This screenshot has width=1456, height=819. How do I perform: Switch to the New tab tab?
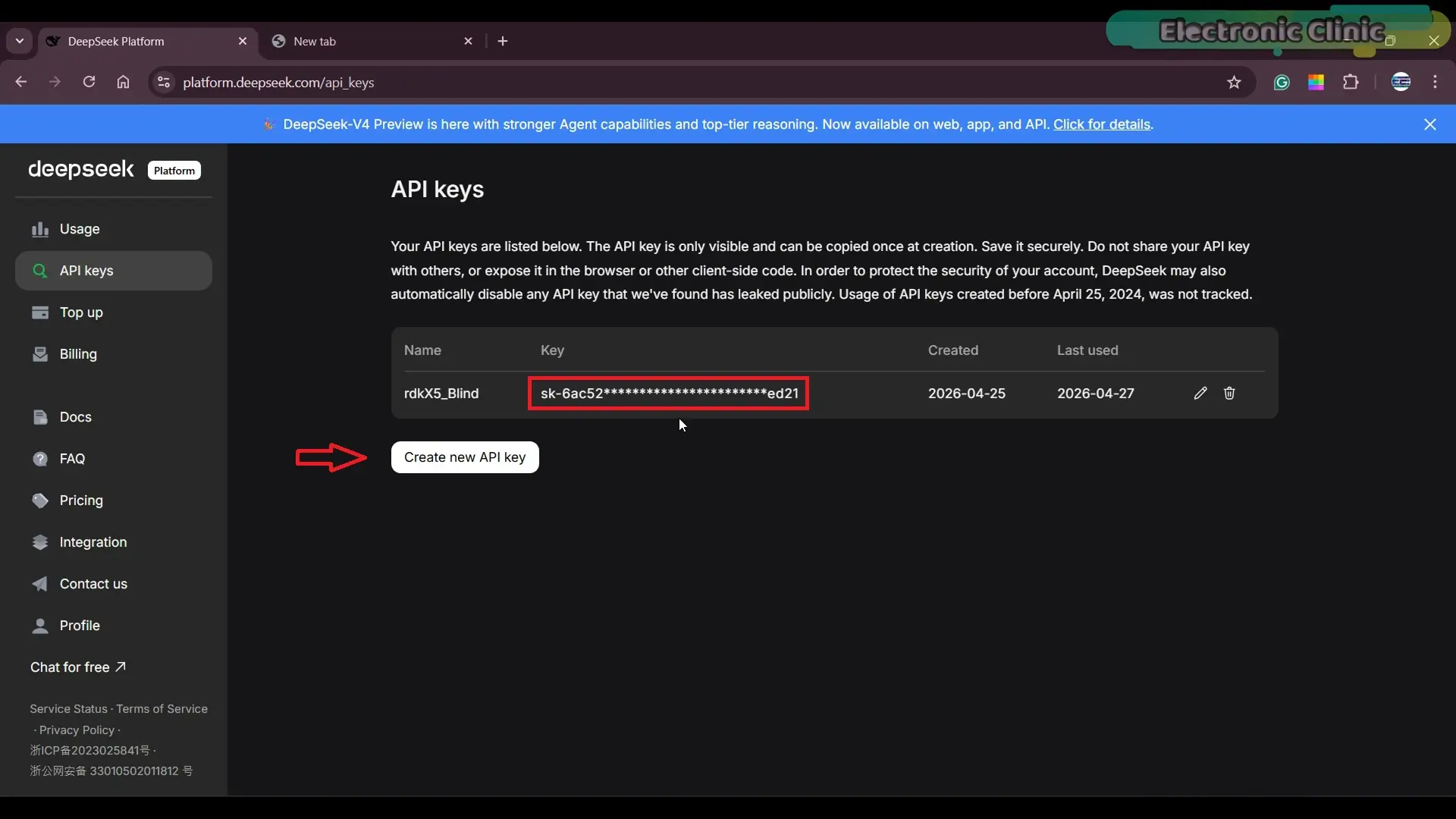(x=372, y=42)
